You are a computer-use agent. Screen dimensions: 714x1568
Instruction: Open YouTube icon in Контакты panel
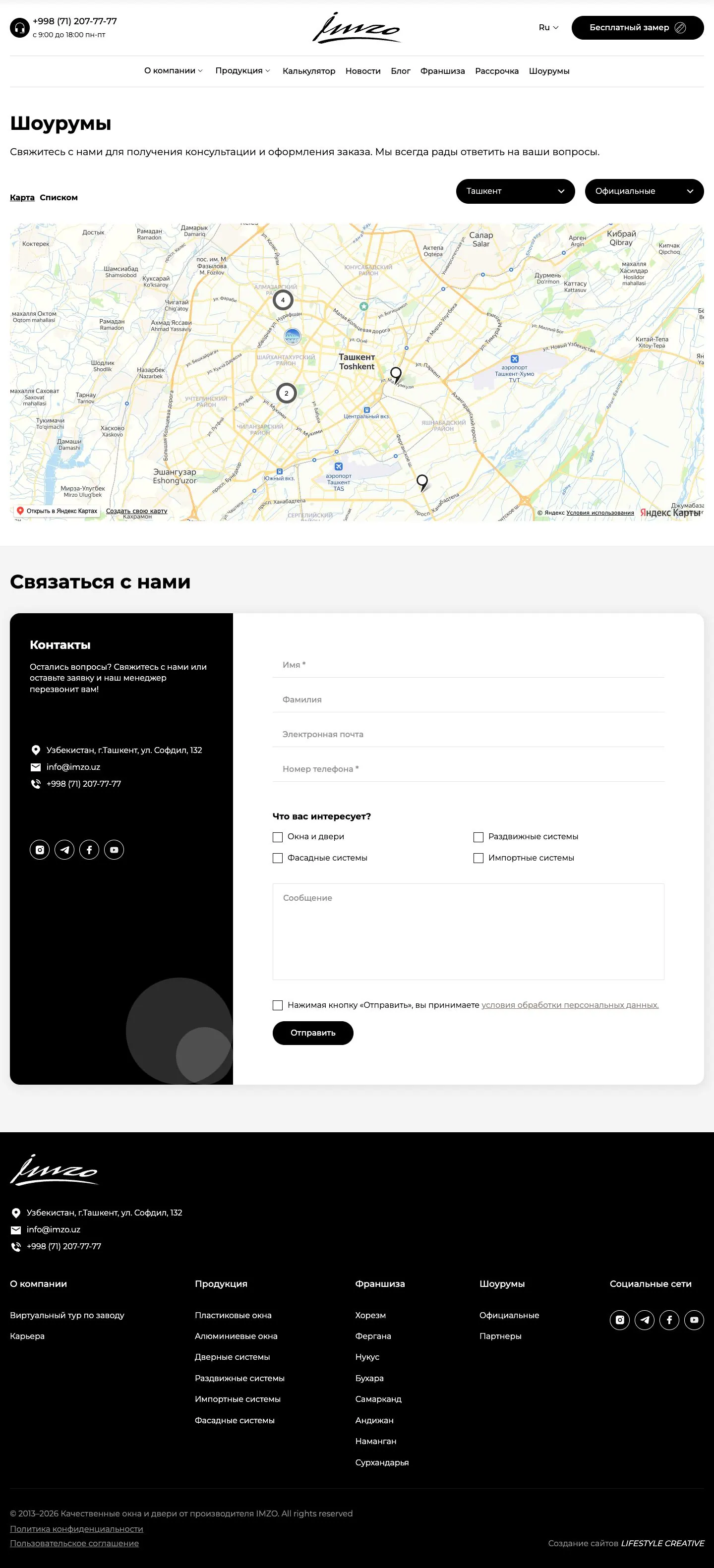tap(114, 850)
